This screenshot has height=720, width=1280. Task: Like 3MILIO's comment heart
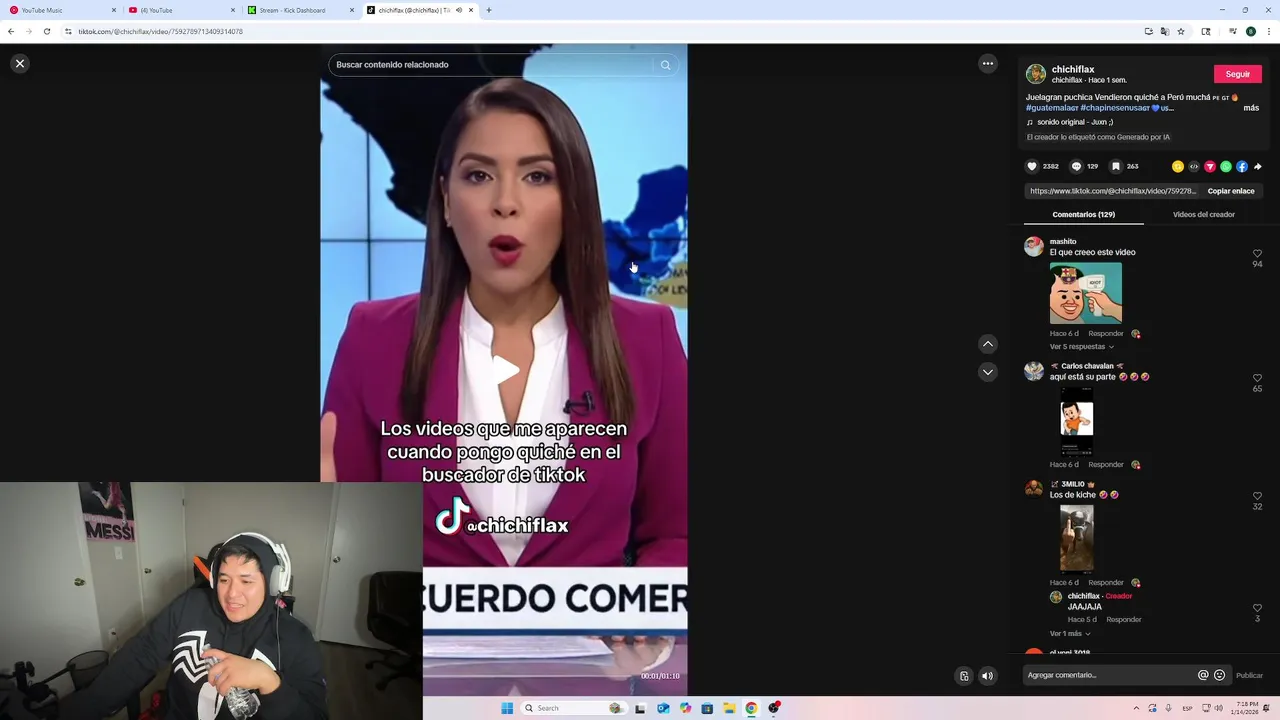tap(1257, 496)
